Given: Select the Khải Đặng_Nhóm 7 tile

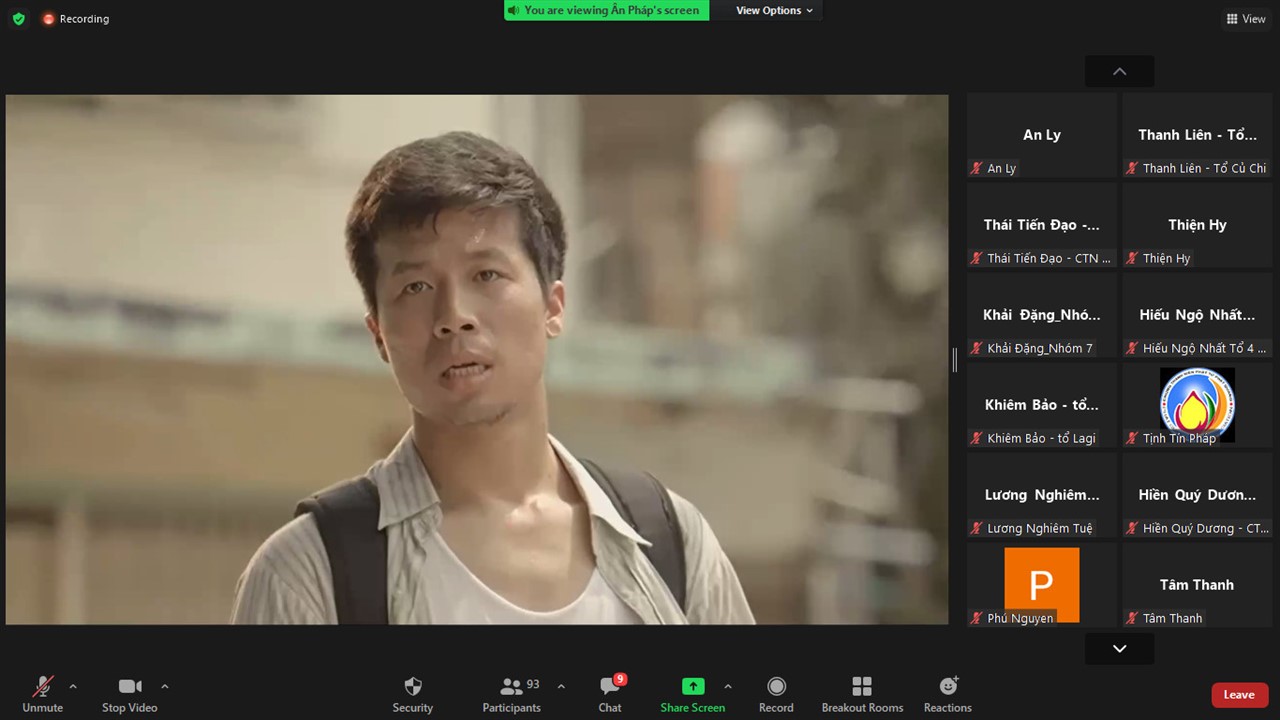Looking at the screenshot, I should point(1042,315).
